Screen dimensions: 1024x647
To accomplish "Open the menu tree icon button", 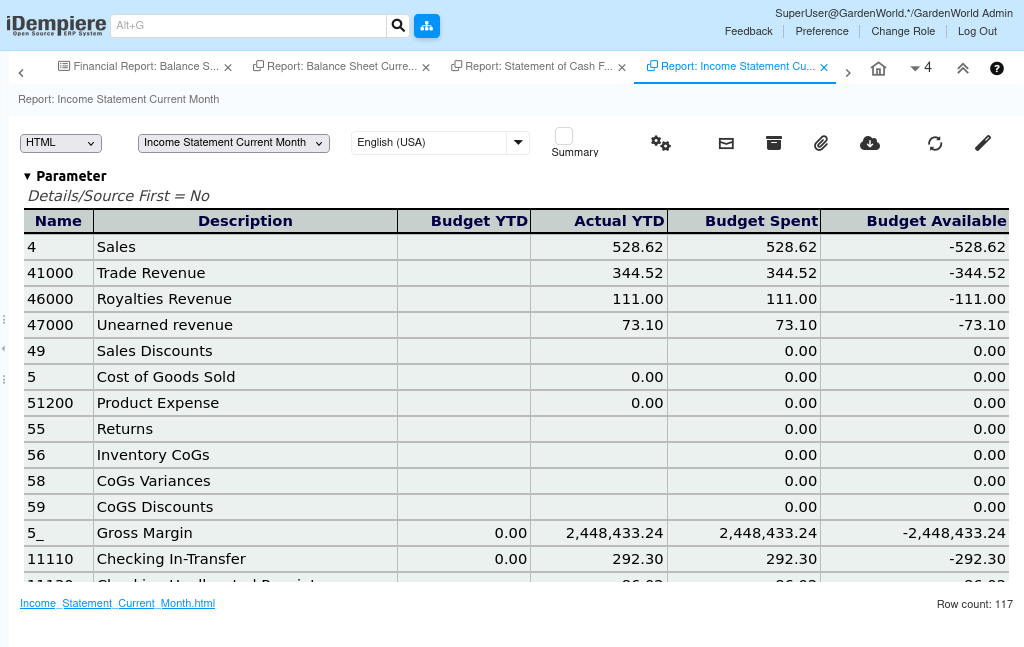I will click(x=426, y=25).
